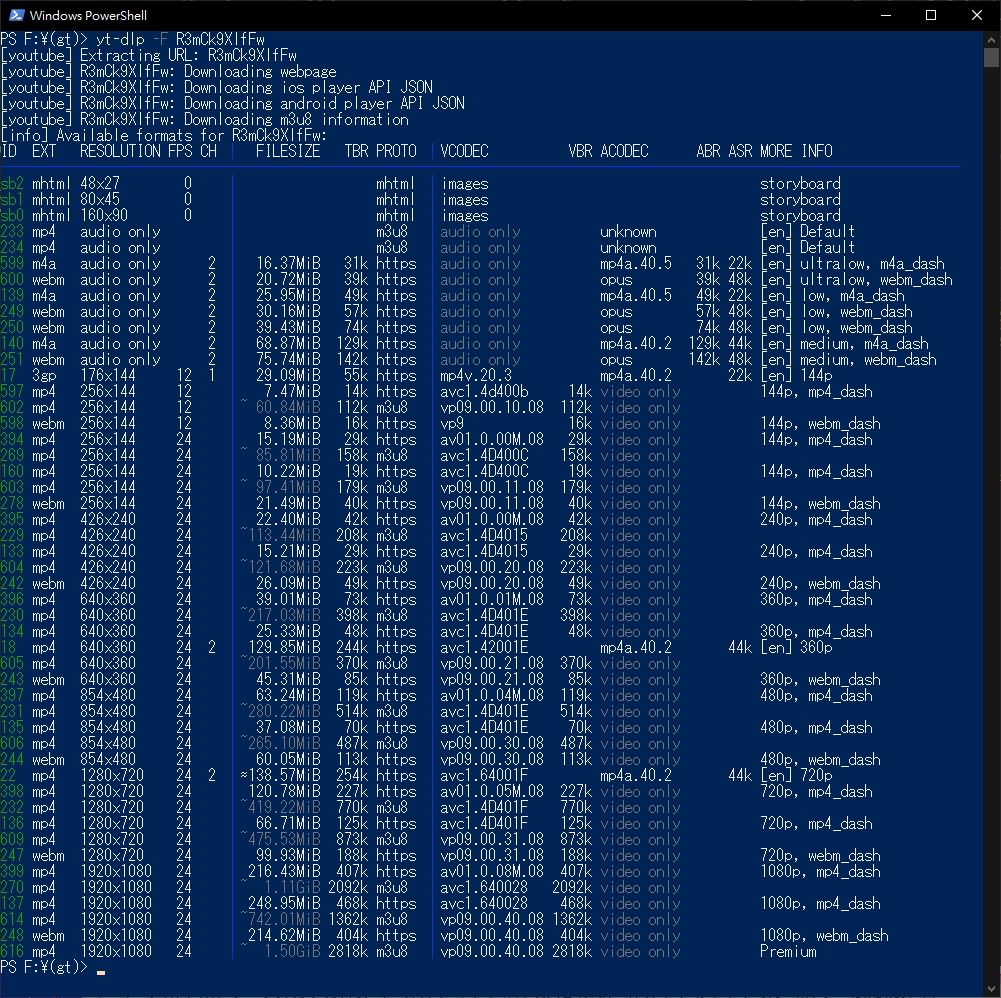Click format ID sb0

tap(12, 215)
